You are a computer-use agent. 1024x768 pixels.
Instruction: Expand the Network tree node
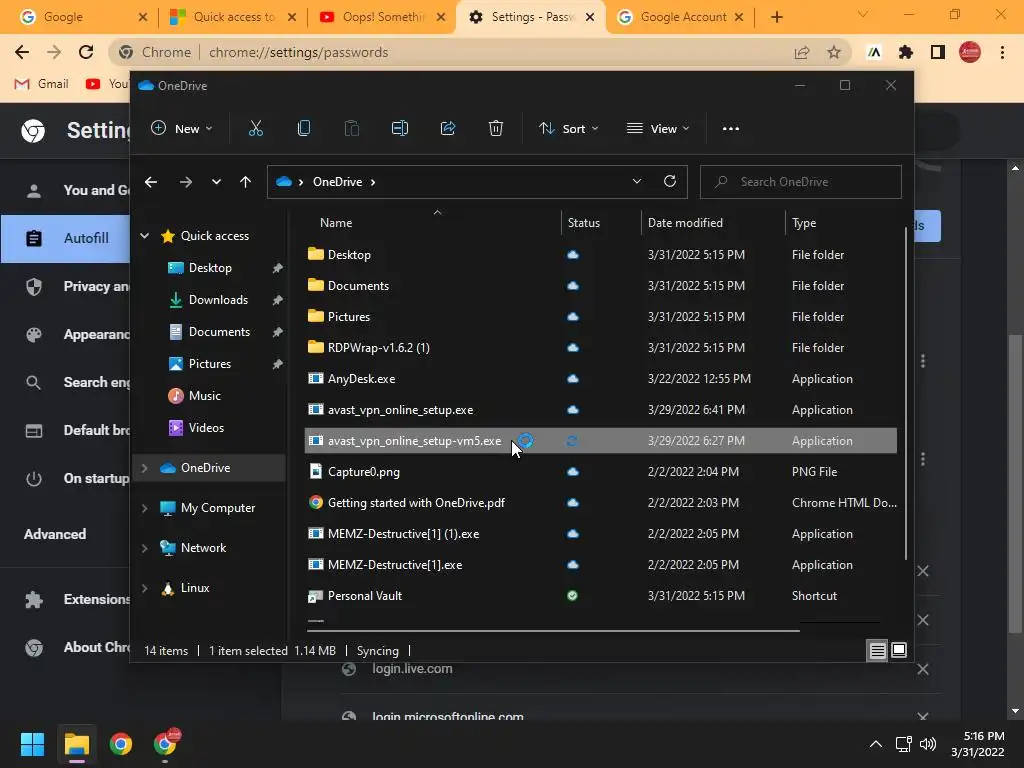pyautogui.click(x=144, y=548)
